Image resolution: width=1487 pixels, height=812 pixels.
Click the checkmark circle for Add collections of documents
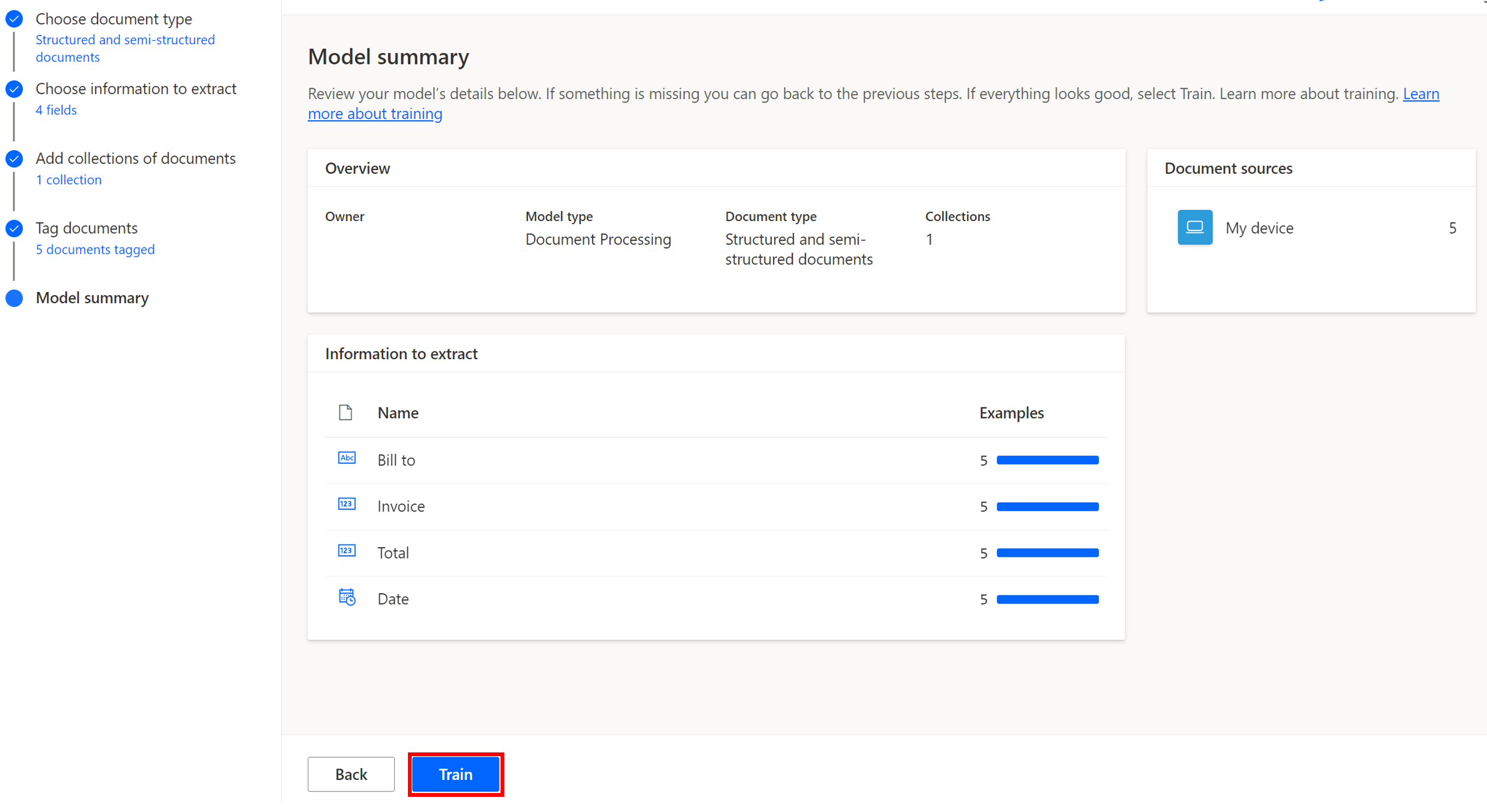tap(14, 159)
